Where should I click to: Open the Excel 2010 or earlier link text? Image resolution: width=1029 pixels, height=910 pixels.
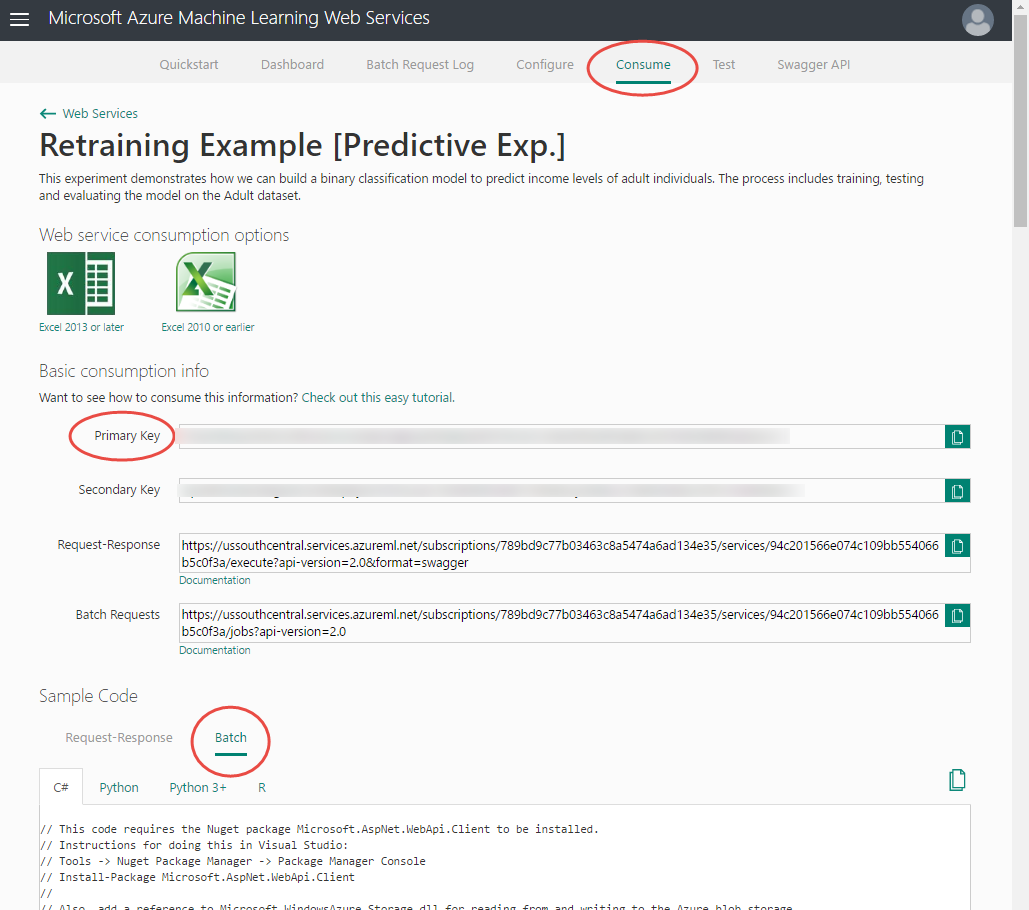tap(208, 327)
